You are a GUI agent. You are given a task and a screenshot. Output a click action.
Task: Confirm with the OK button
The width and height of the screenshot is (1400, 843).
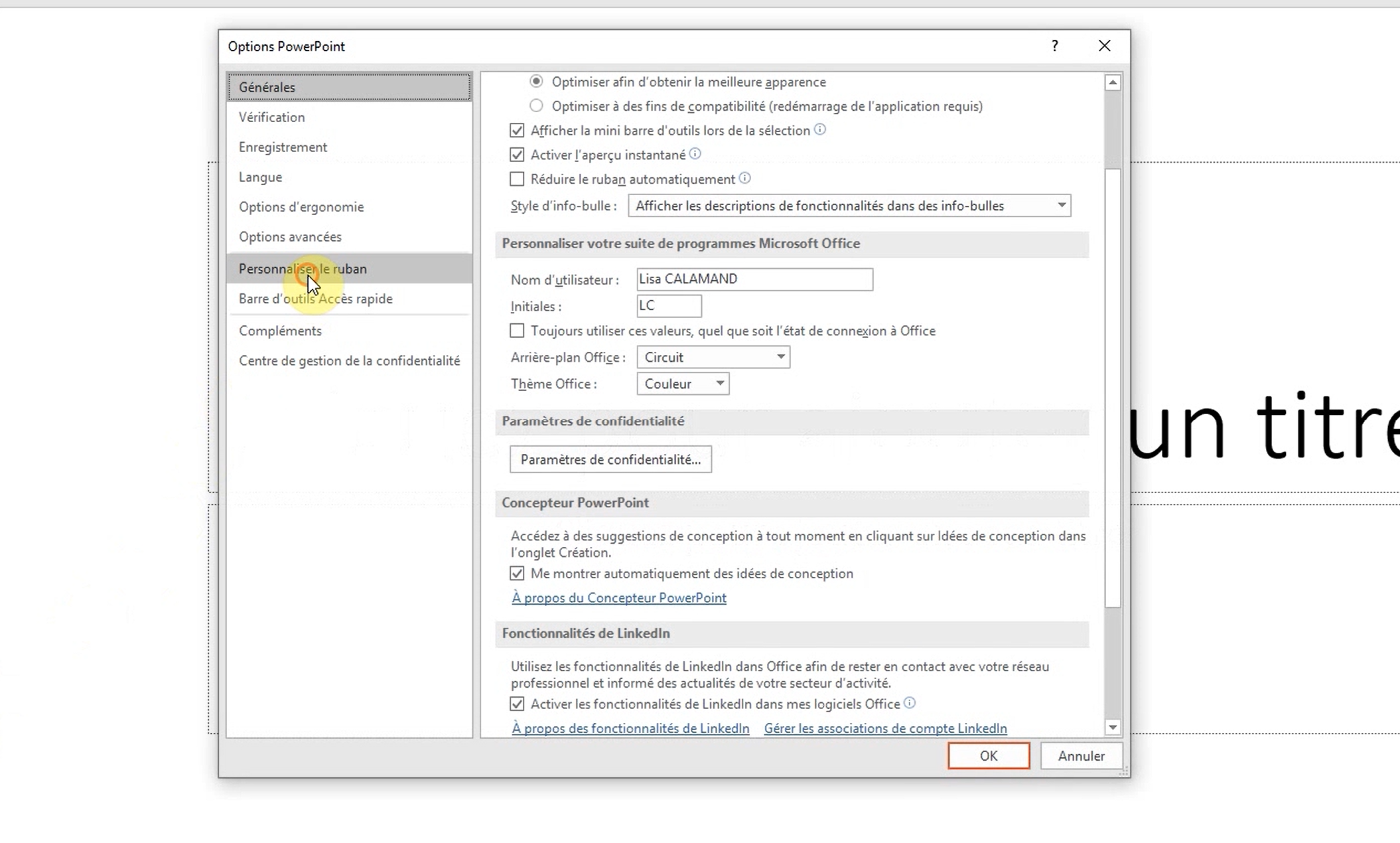tap(989, 756)
